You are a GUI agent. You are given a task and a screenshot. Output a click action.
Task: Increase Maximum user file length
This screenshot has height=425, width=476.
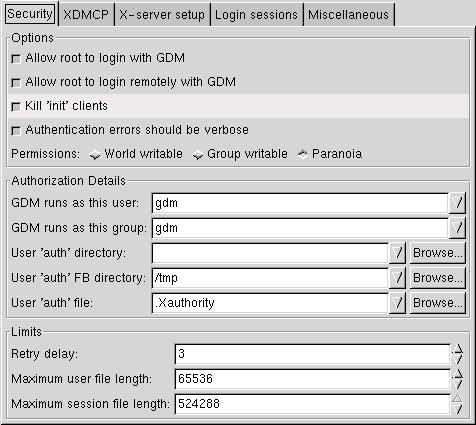pos(458,374)
